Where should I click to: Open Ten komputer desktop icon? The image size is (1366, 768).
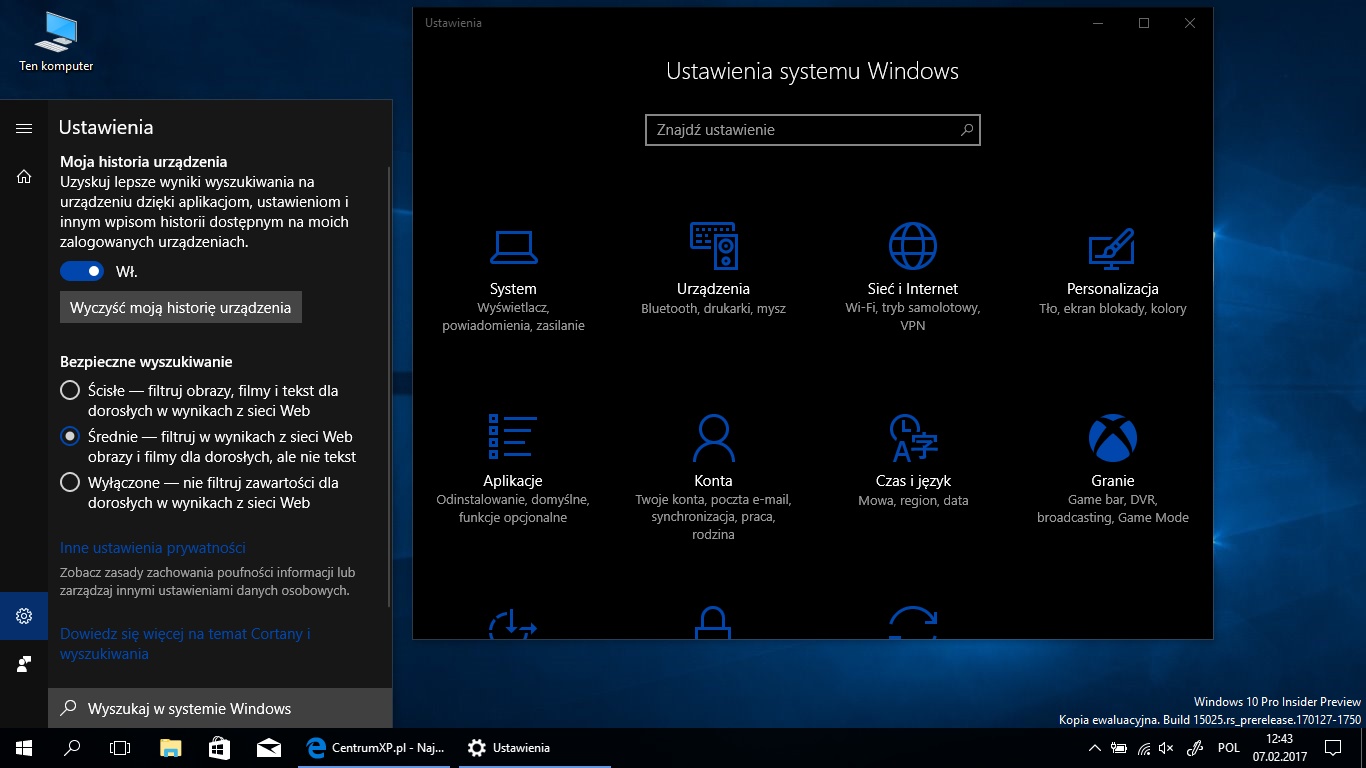(x=56, y=43)
